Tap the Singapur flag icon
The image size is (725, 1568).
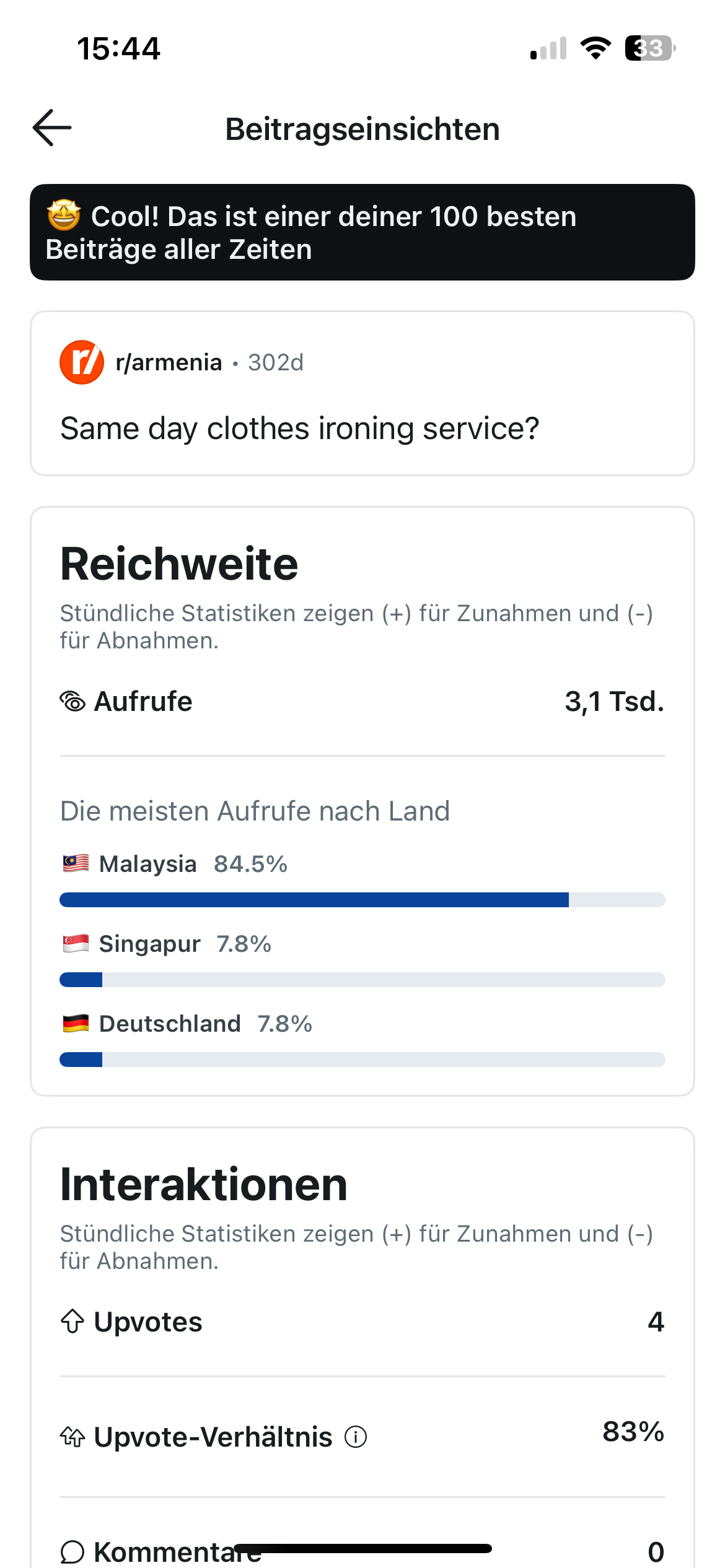click(x=76, y=944)
